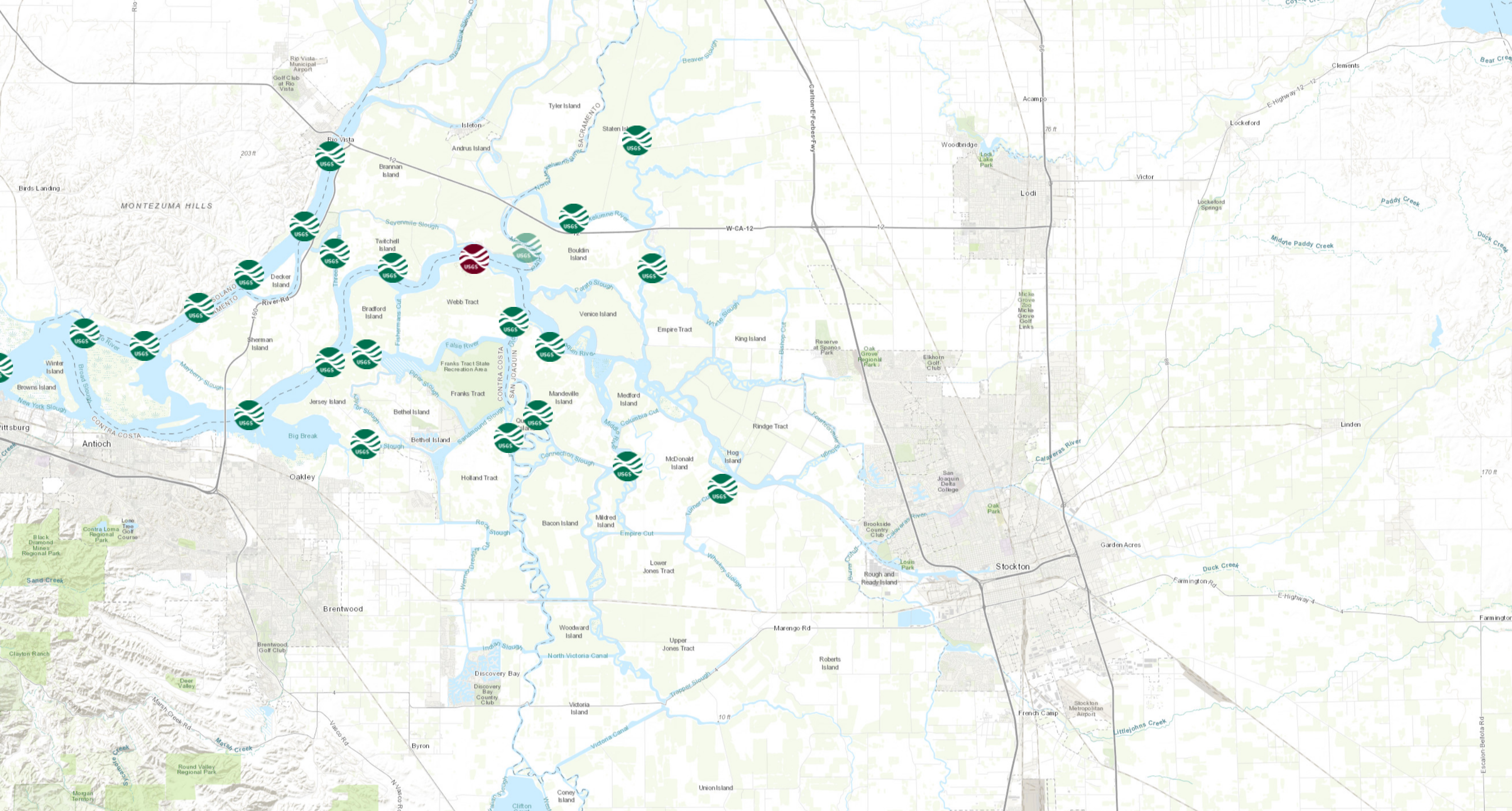
Task: Select the Bacon Island label
Action: [560, 523]
